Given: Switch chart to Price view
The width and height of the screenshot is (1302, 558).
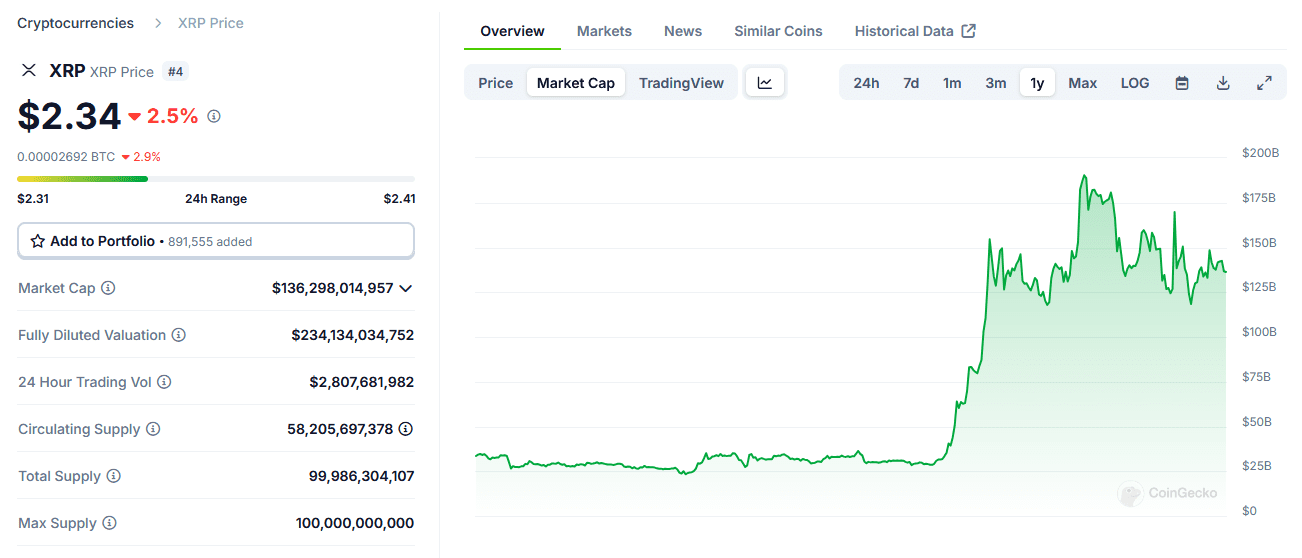Looking at the screenshot, I should 496,83.
